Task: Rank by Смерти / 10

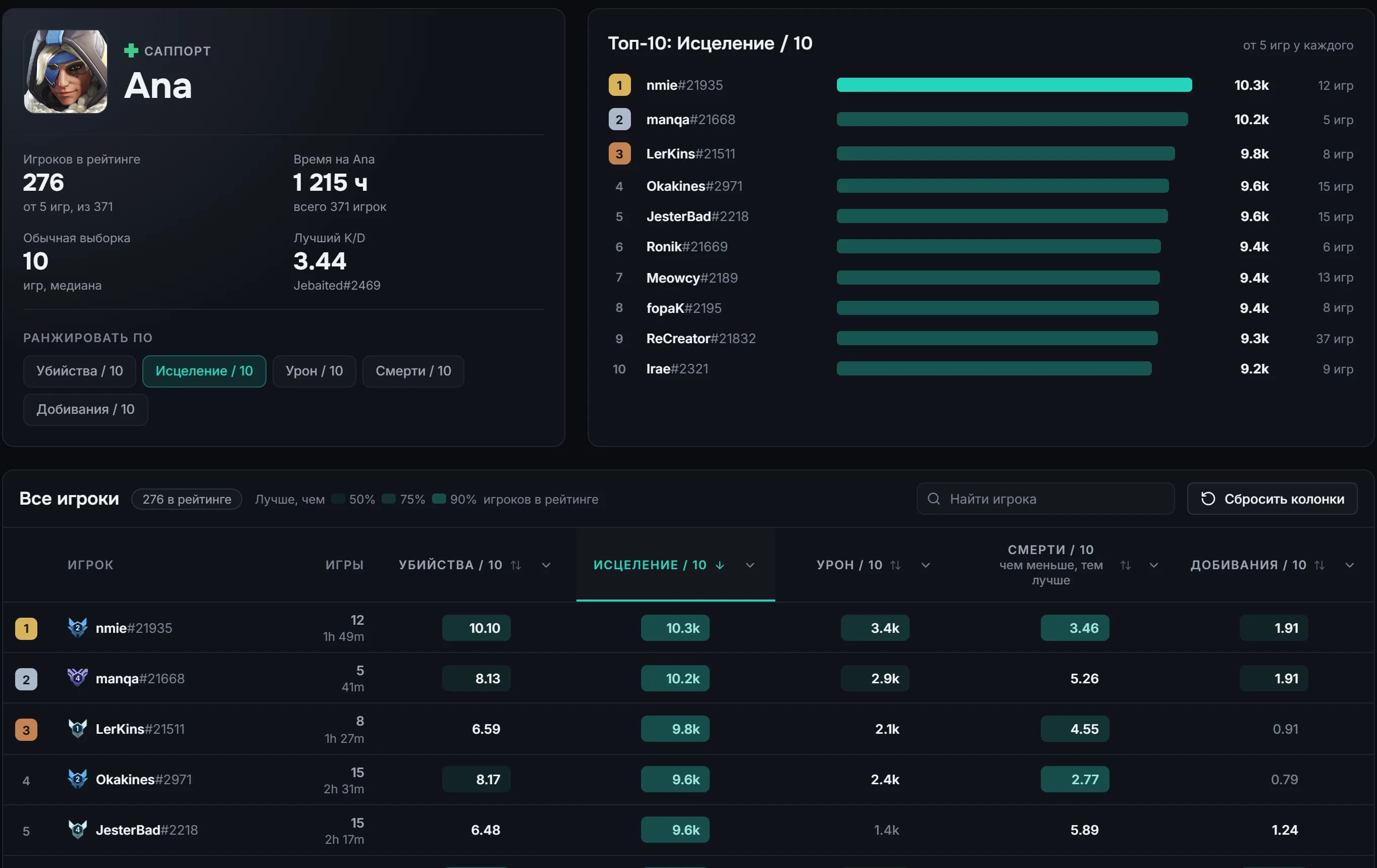Action: tap(413, 371)
